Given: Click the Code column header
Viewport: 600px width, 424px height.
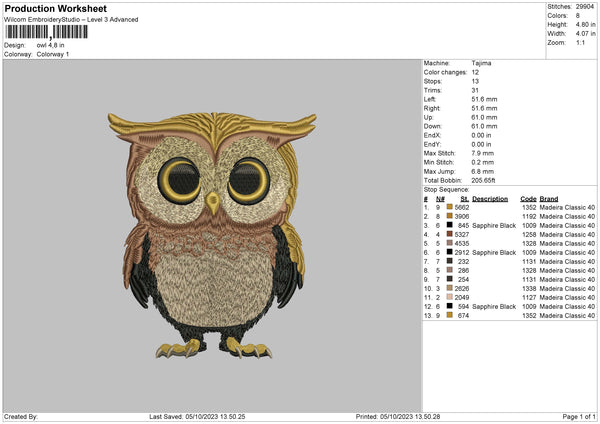Looking at the screenshot, I should click(528, 198).
